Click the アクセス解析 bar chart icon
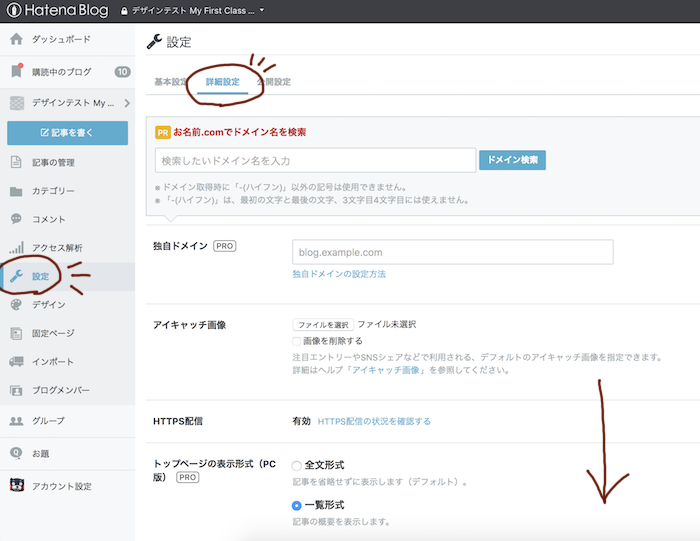700x541 pixels. click(x=17, y=247)
